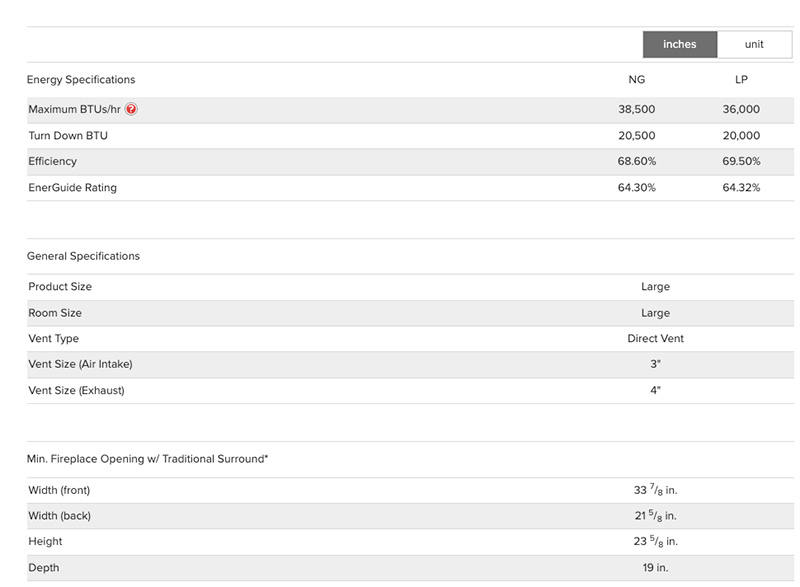Select the Product Size row label

pyautogui.click(x=60, y=287)
